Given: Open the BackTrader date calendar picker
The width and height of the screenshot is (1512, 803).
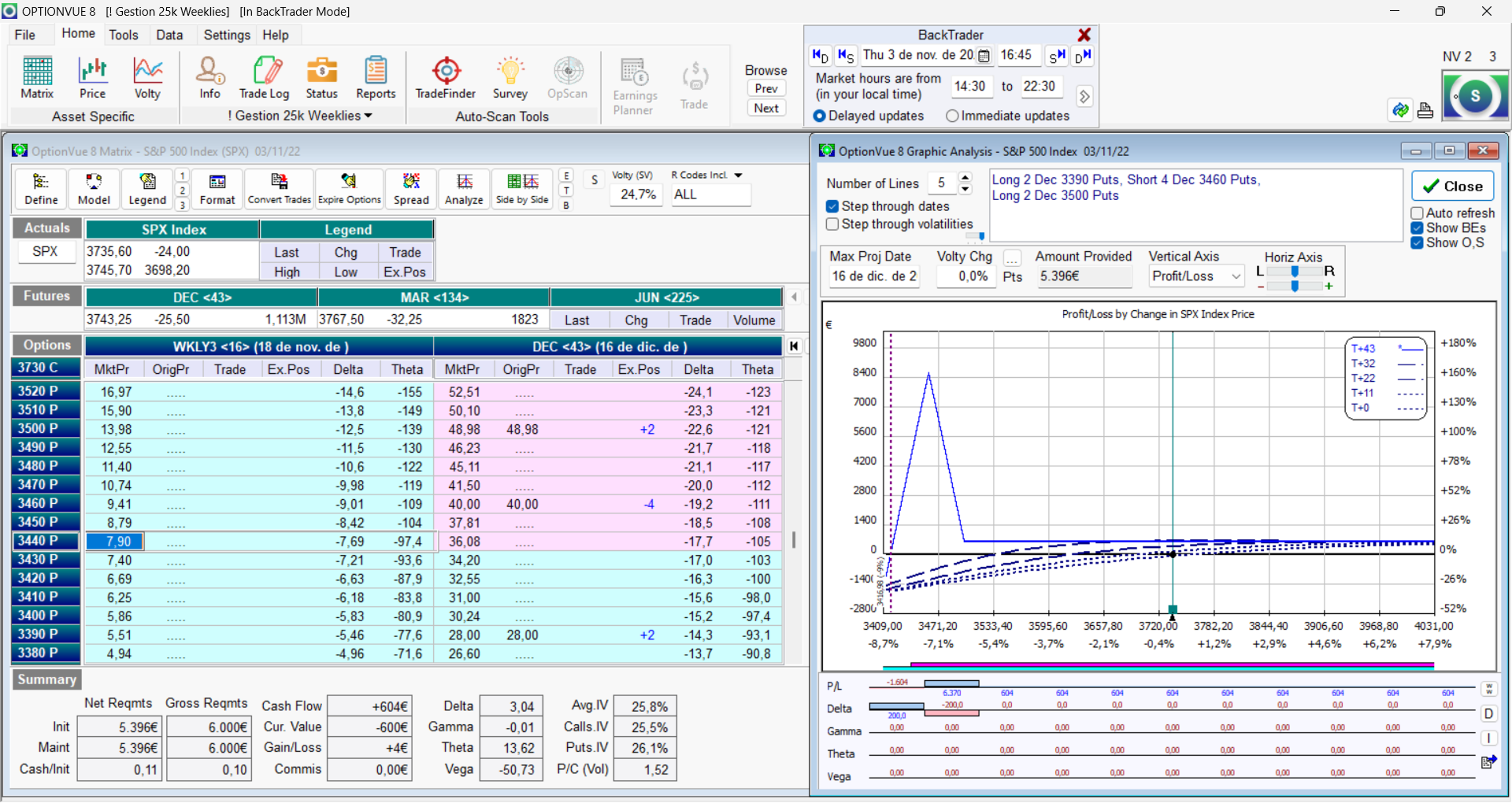Looking at the screenshot, I should click(x=984, y=56).
